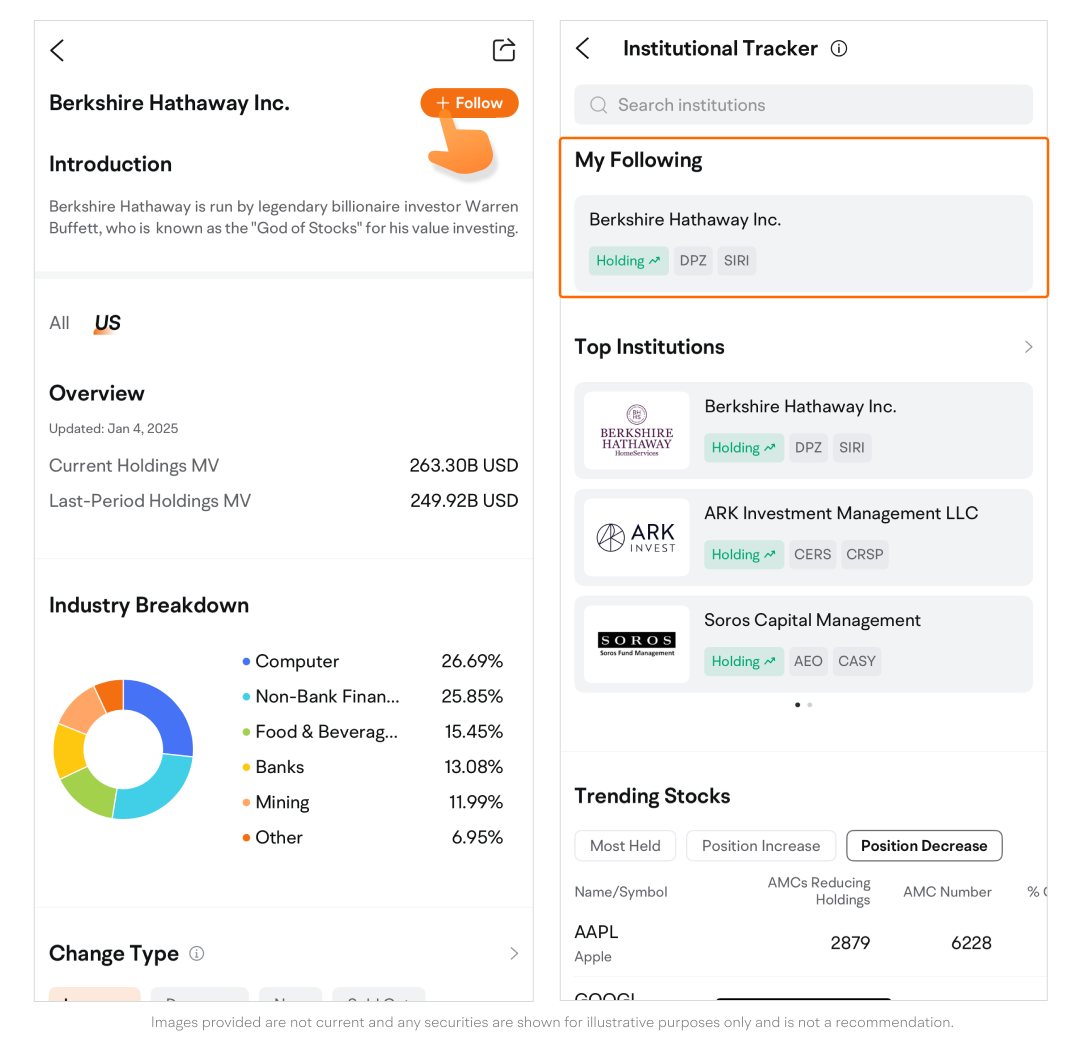Click the CERS ticker tag
Viewport: 1080px width, 1052px height.
813,555
